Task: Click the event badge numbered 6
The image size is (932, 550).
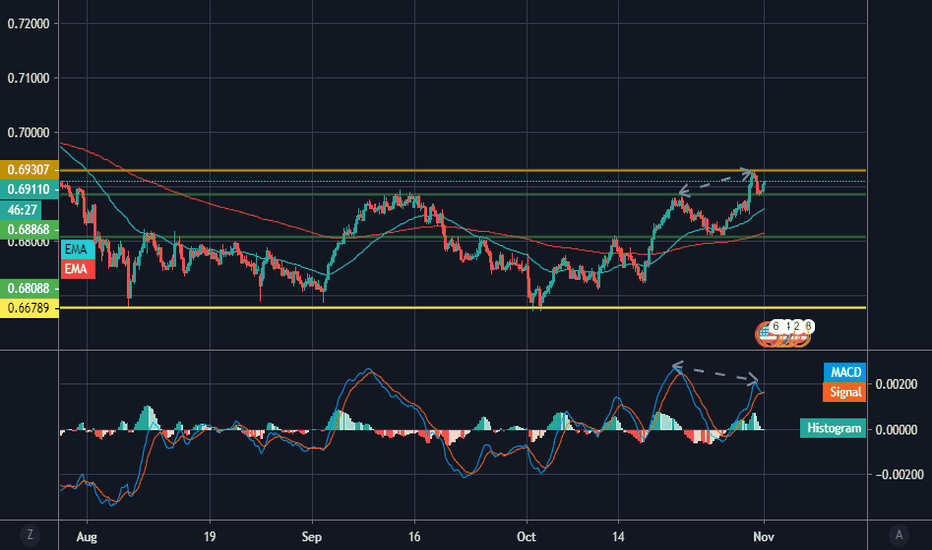Action: [775, 326]
